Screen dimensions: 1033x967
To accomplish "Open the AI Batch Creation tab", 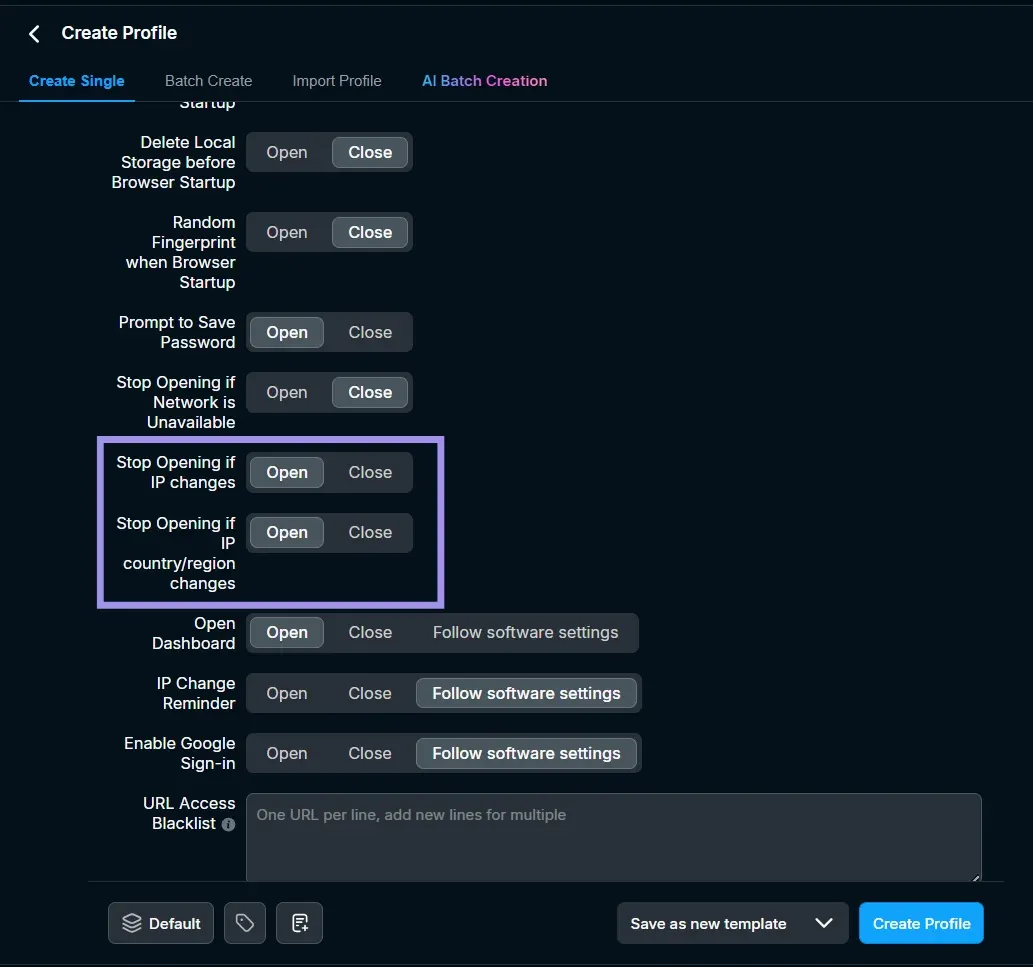I will (x=484, y=81).
